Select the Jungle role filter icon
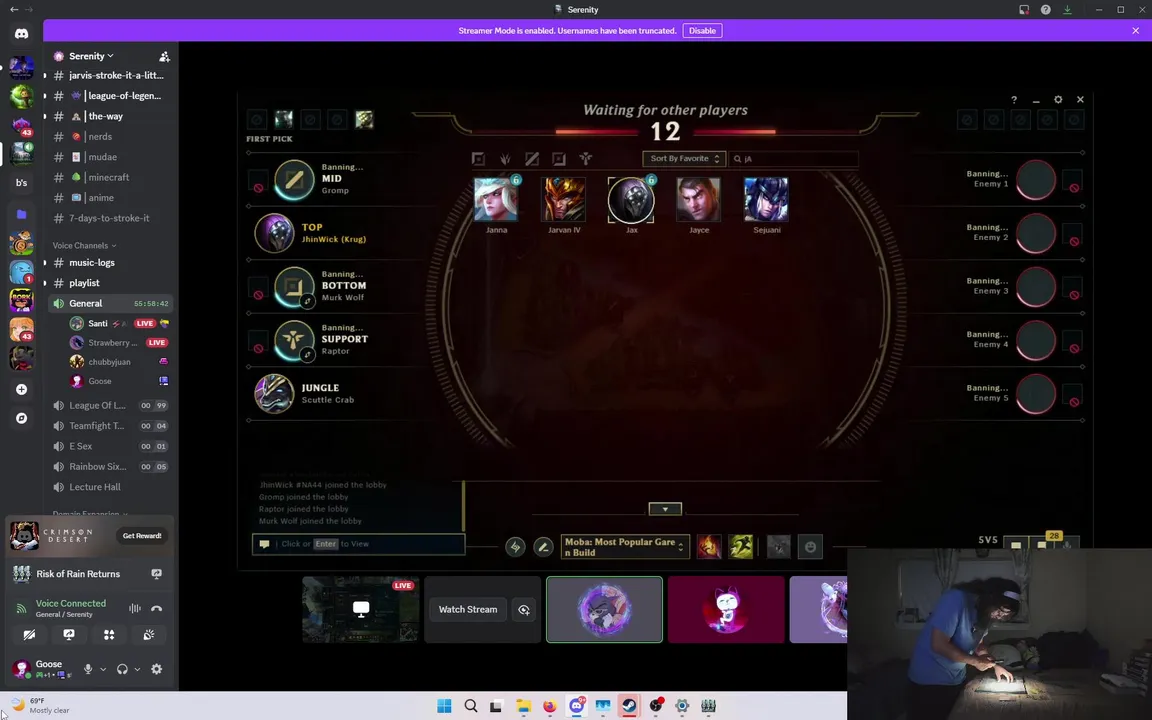 505,159
